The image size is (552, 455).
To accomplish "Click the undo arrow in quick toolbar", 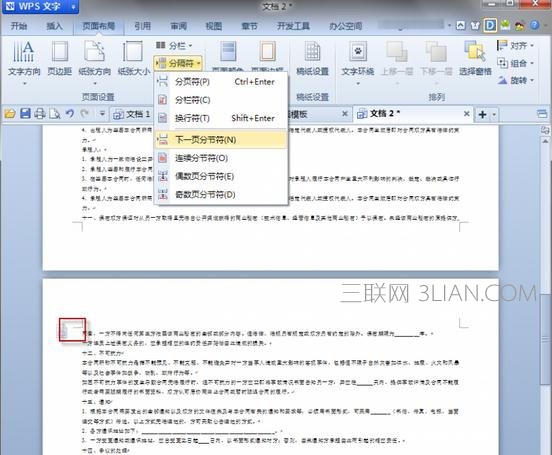I will point(70,114).
